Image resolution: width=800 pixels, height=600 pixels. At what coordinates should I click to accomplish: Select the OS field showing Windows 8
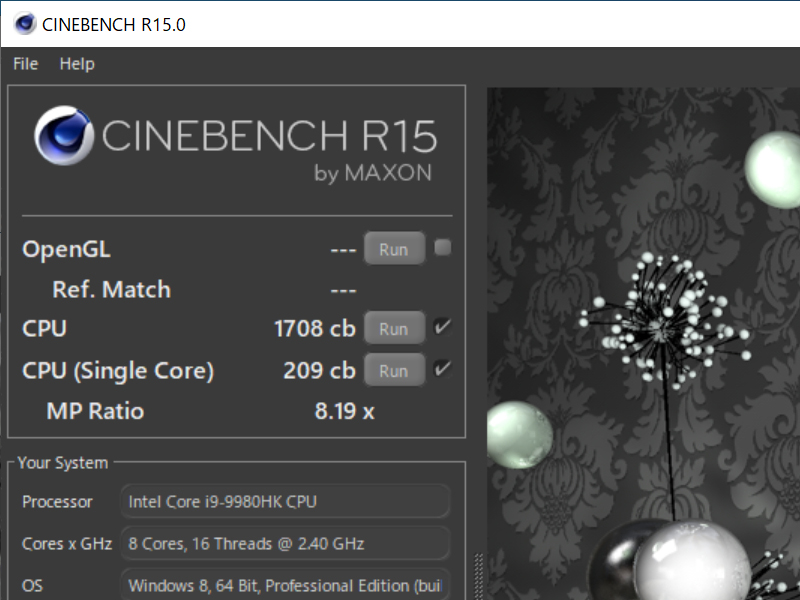[285, 585]
